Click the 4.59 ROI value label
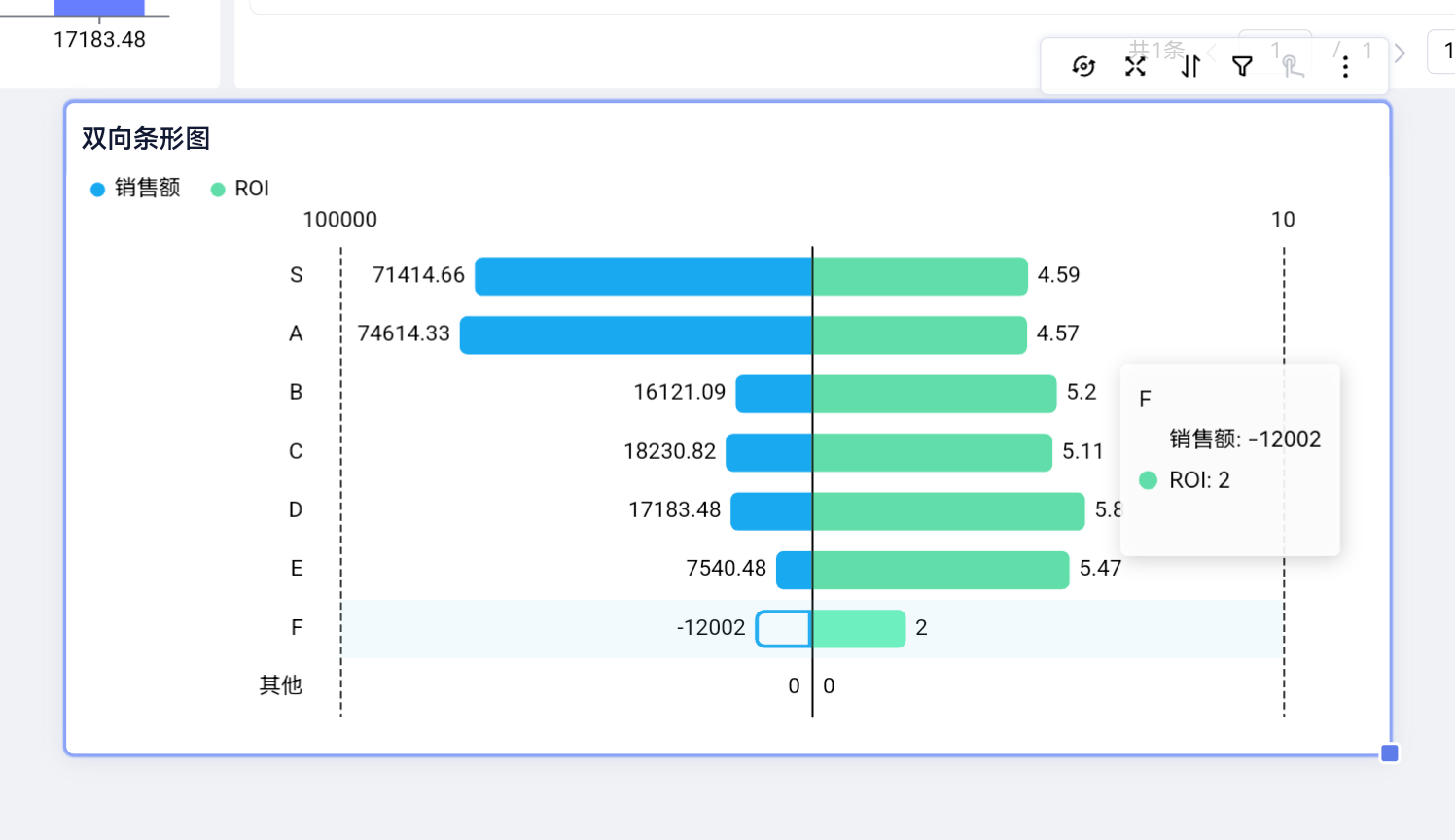Image resolution: width=1455 pixels, height=840 pixels. [1059, 275]
